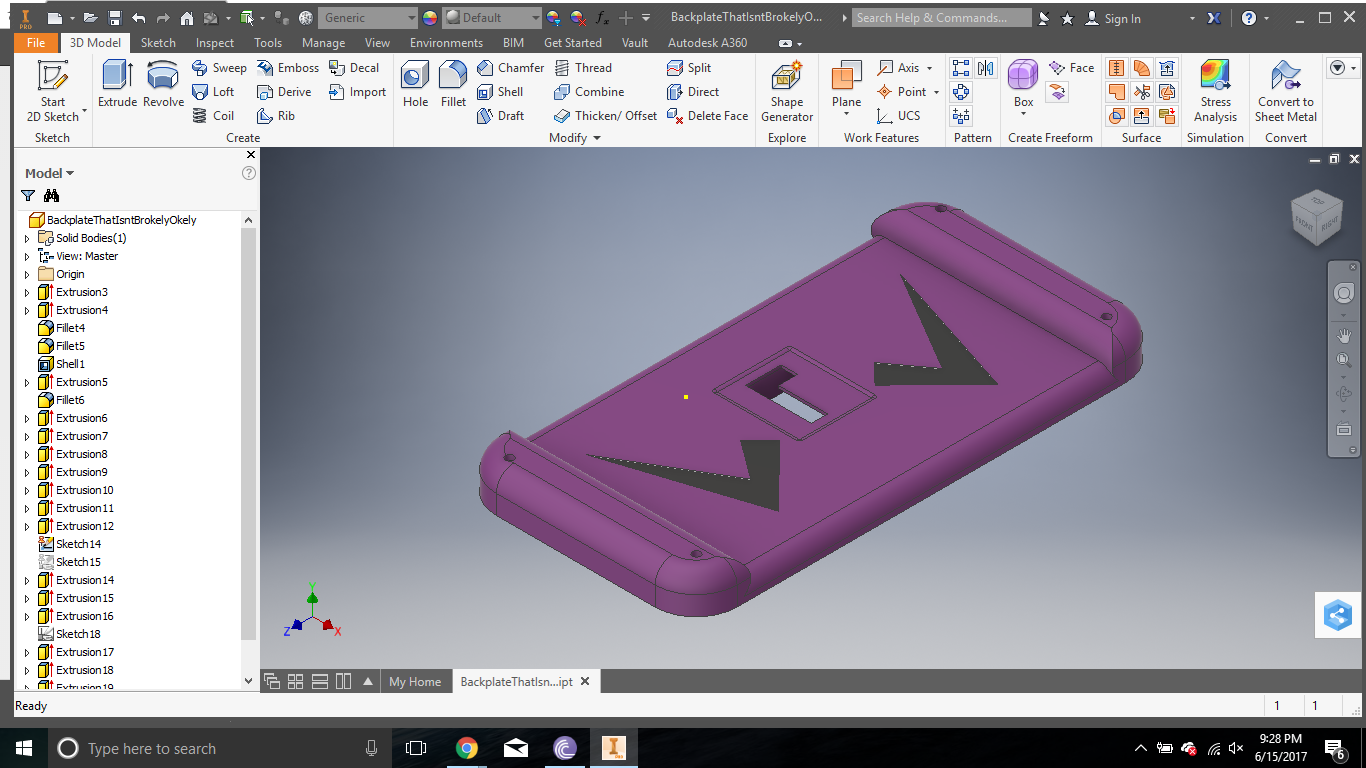Click the binoculars find icon in browser
This screenshot has height=768, width=1366.
52,196
